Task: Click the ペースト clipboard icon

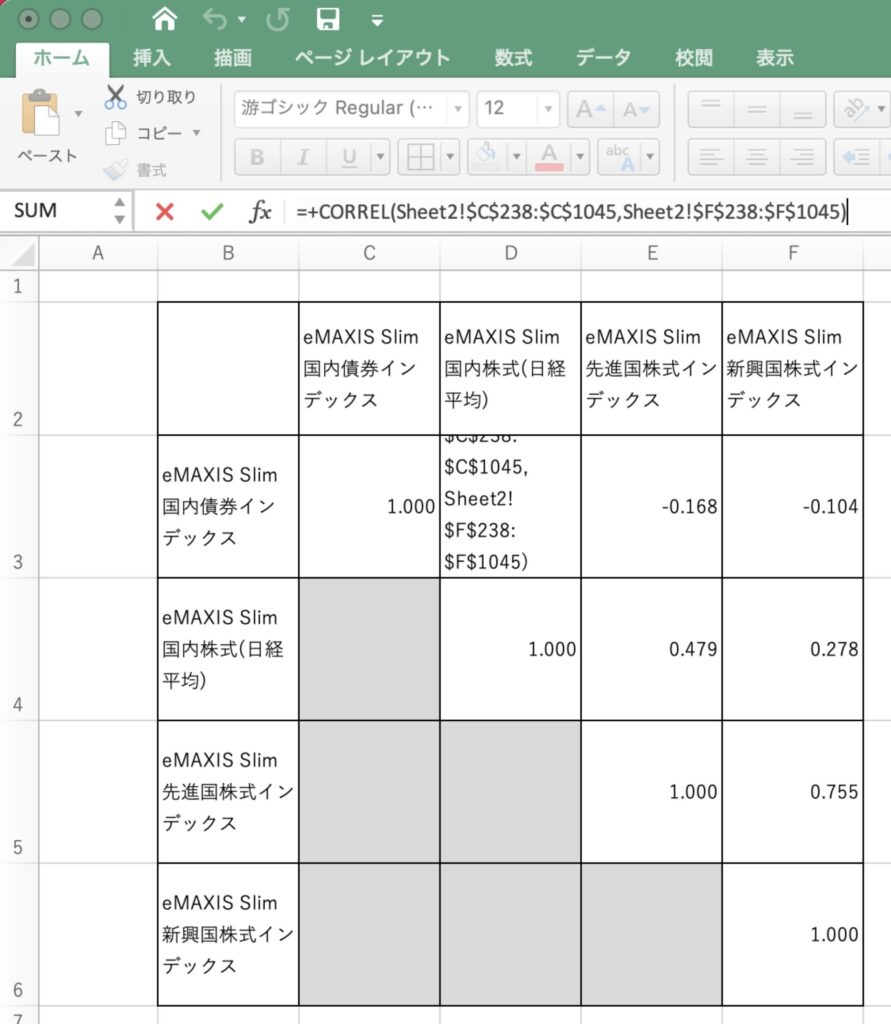Action: [40, 114]
